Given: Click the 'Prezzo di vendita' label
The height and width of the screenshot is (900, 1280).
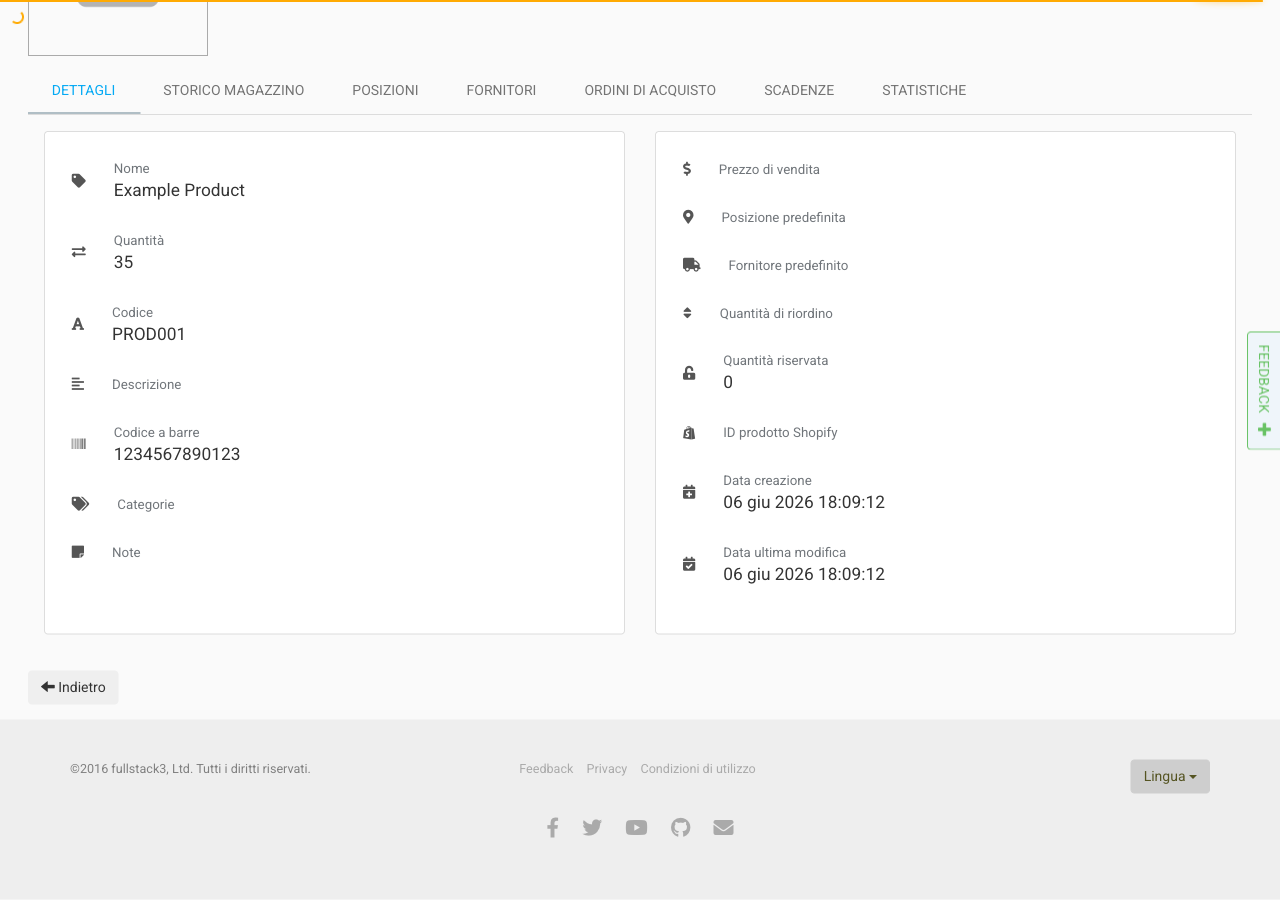Looking at the screenshot, I should [x=769, y=169].
